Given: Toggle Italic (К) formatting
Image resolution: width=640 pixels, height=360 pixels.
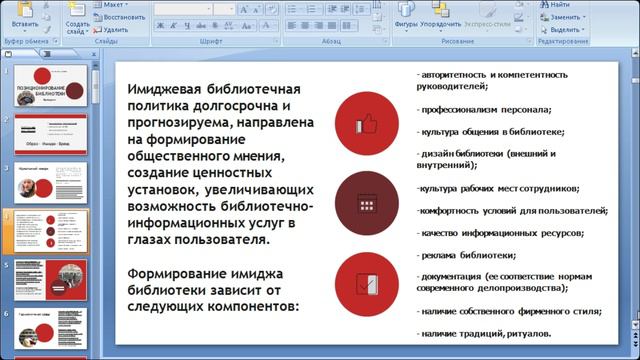Looking at the screenshot, I should tap(173, 26).
